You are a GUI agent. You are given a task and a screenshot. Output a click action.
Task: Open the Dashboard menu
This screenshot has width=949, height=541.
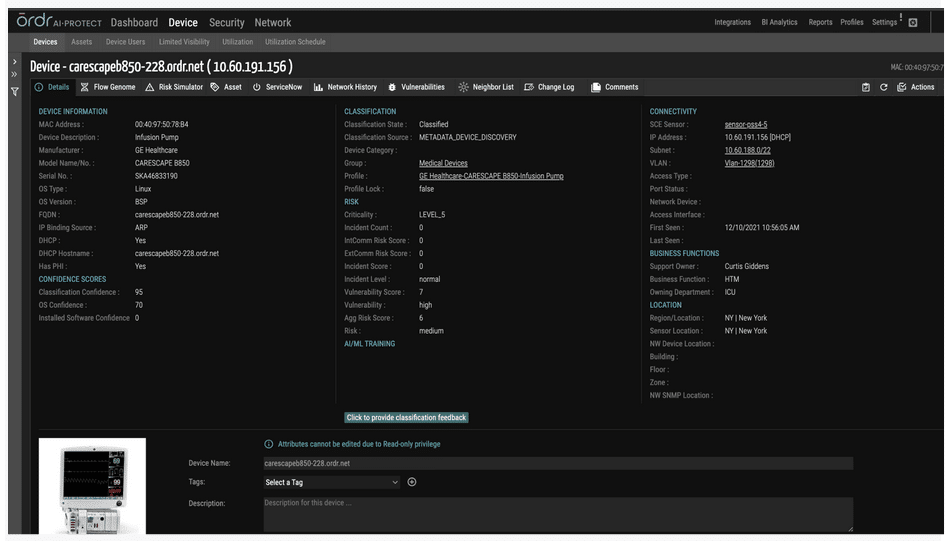pyautogui.click(x=134, y=22)
